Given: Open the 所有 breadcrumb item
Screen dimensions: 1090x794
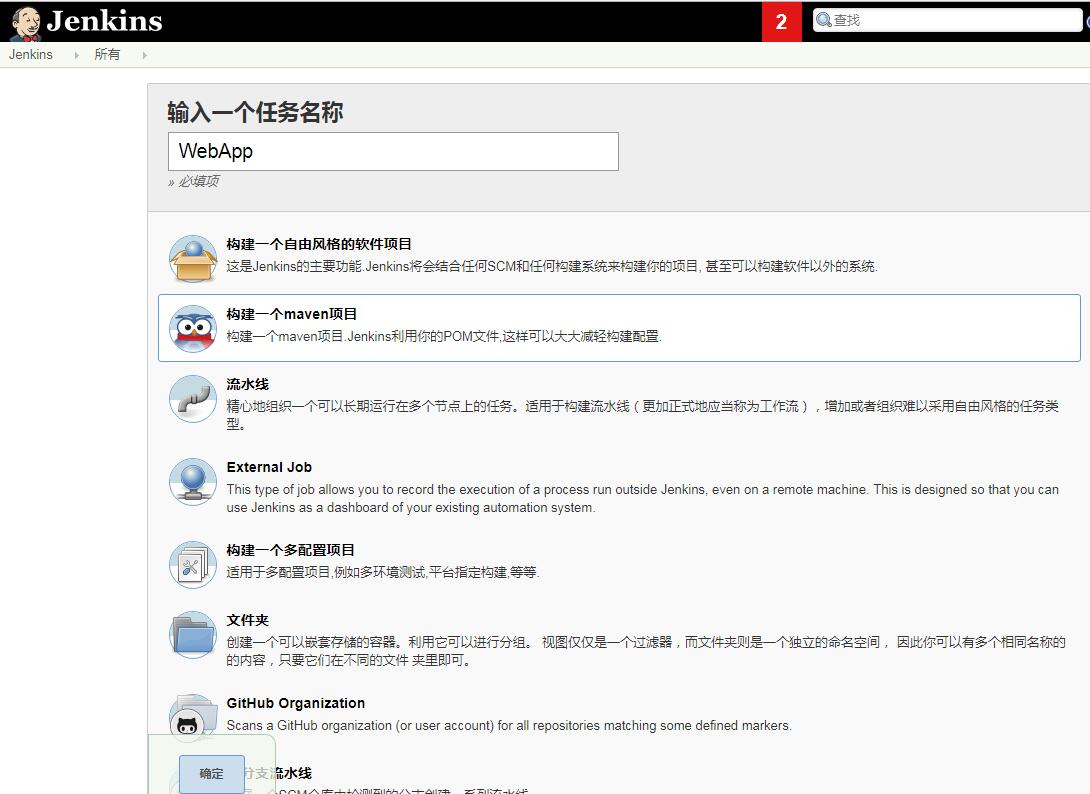Looking at the screenshot, I should tap(107, 55).
